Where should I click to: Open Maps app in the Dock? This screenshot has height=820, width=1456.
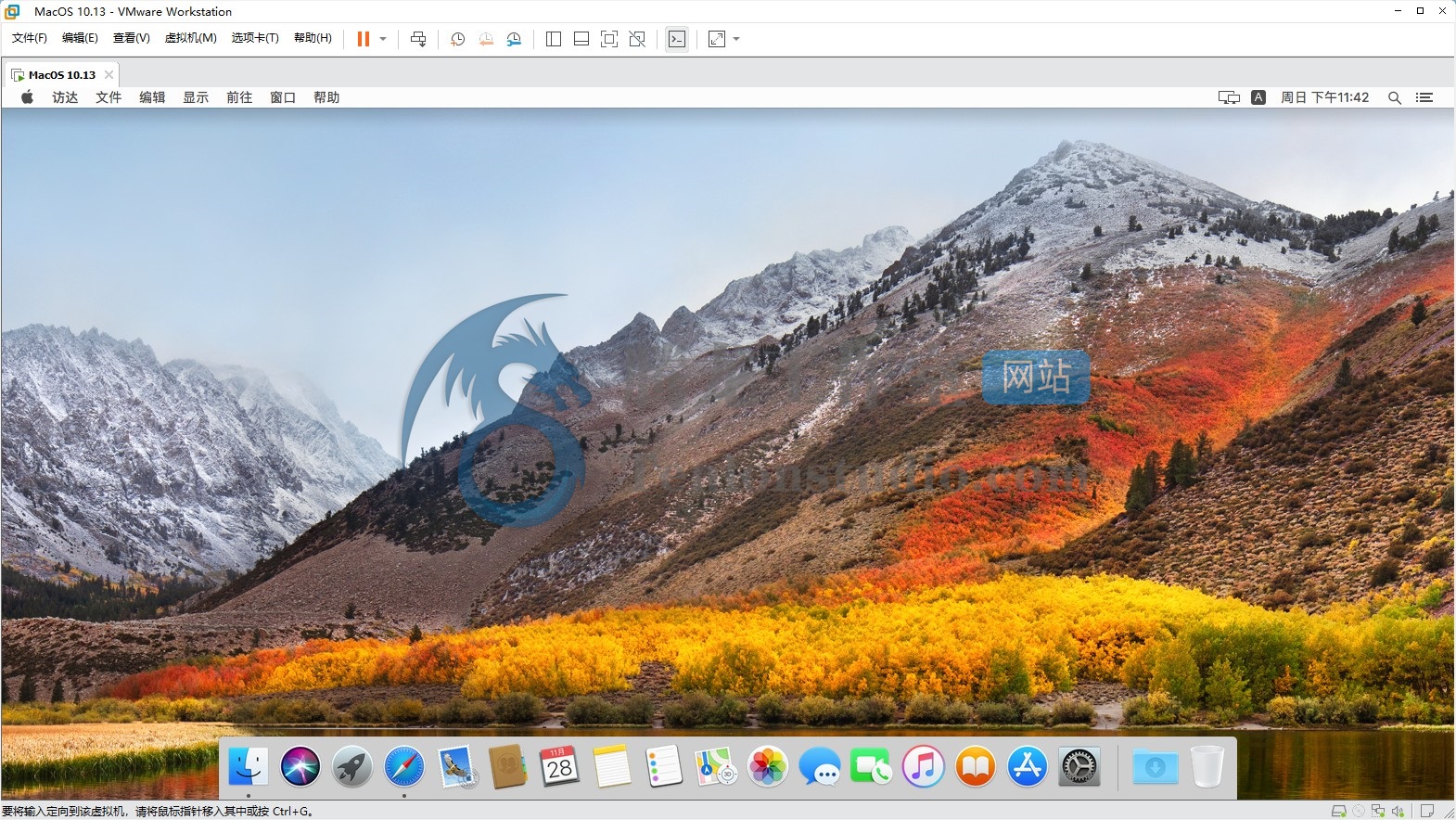(716, 767)
